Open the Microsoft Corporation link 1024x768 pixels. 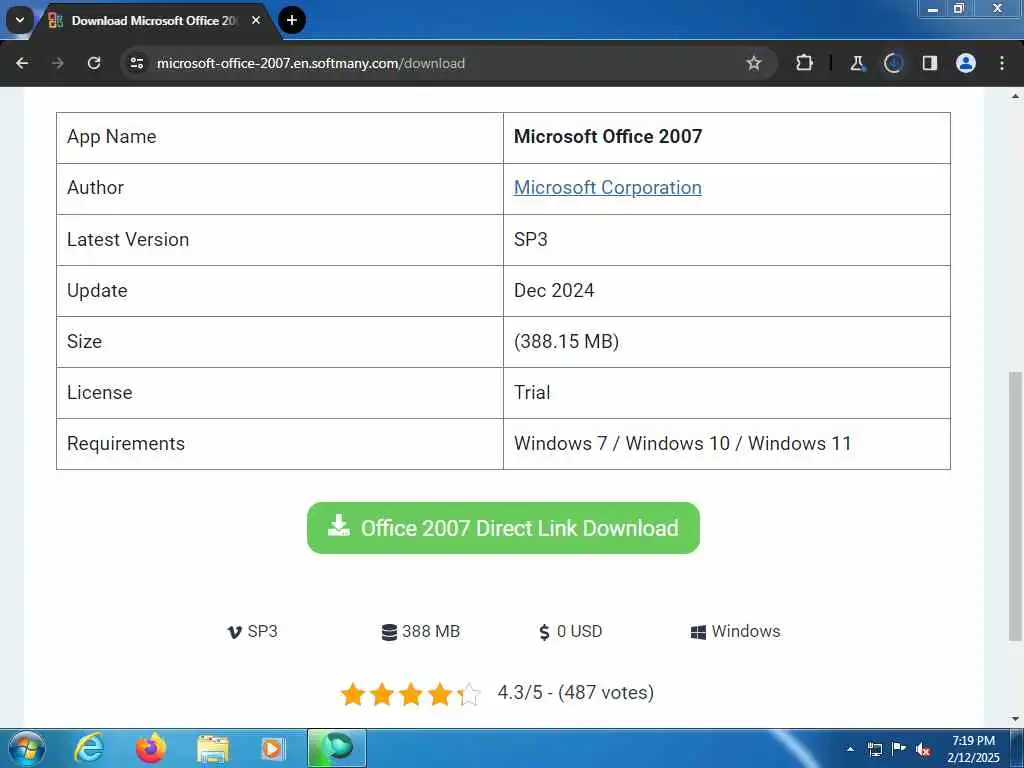[x=607, y=187]
